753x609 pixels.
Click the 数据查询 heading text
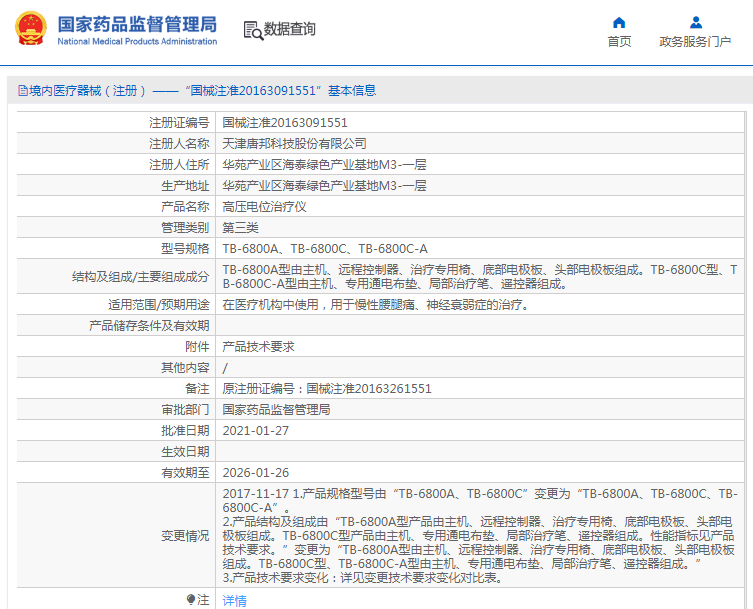coord(290,29)
